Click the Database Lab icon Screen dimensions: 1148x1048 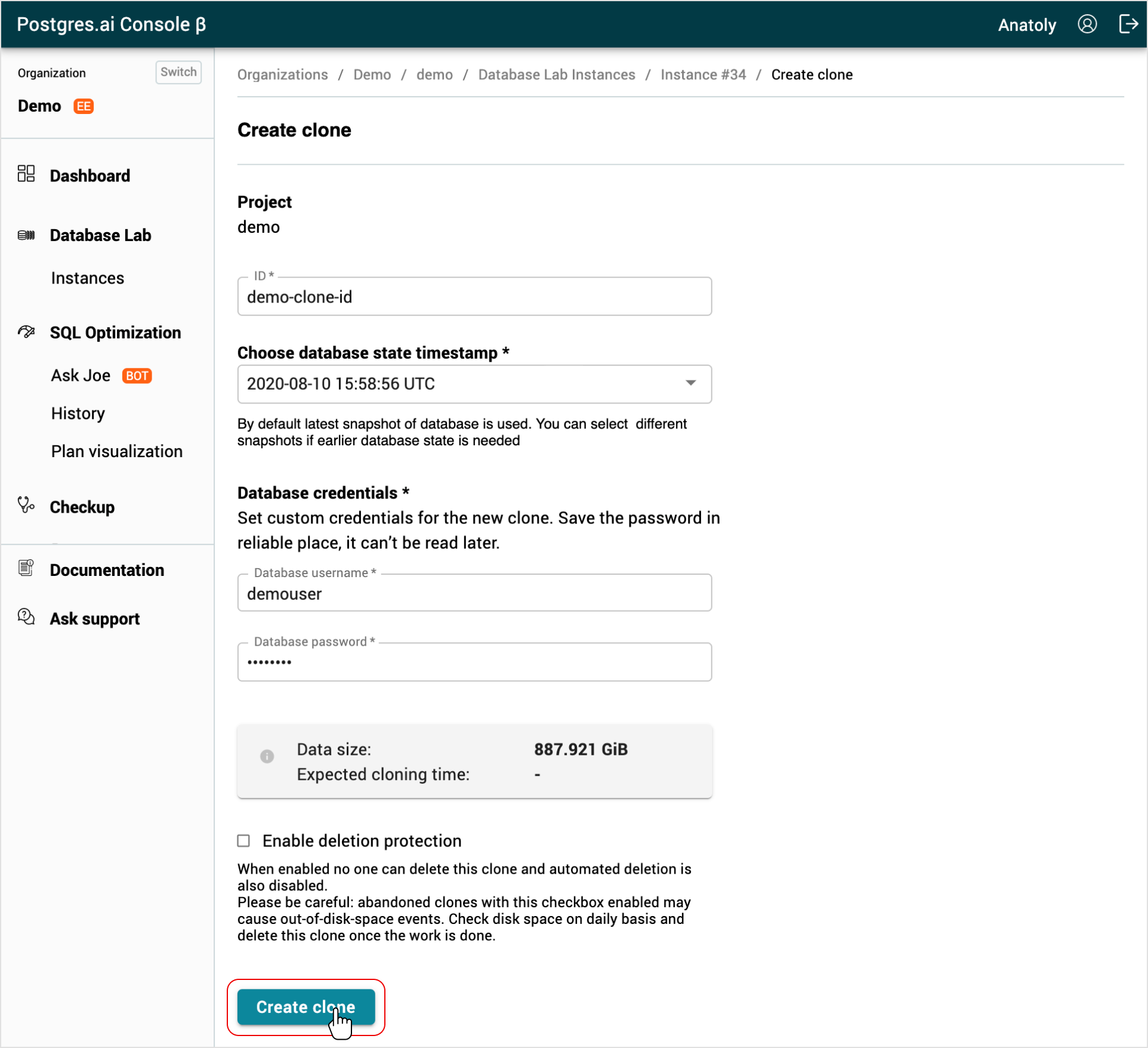(26, 235)
